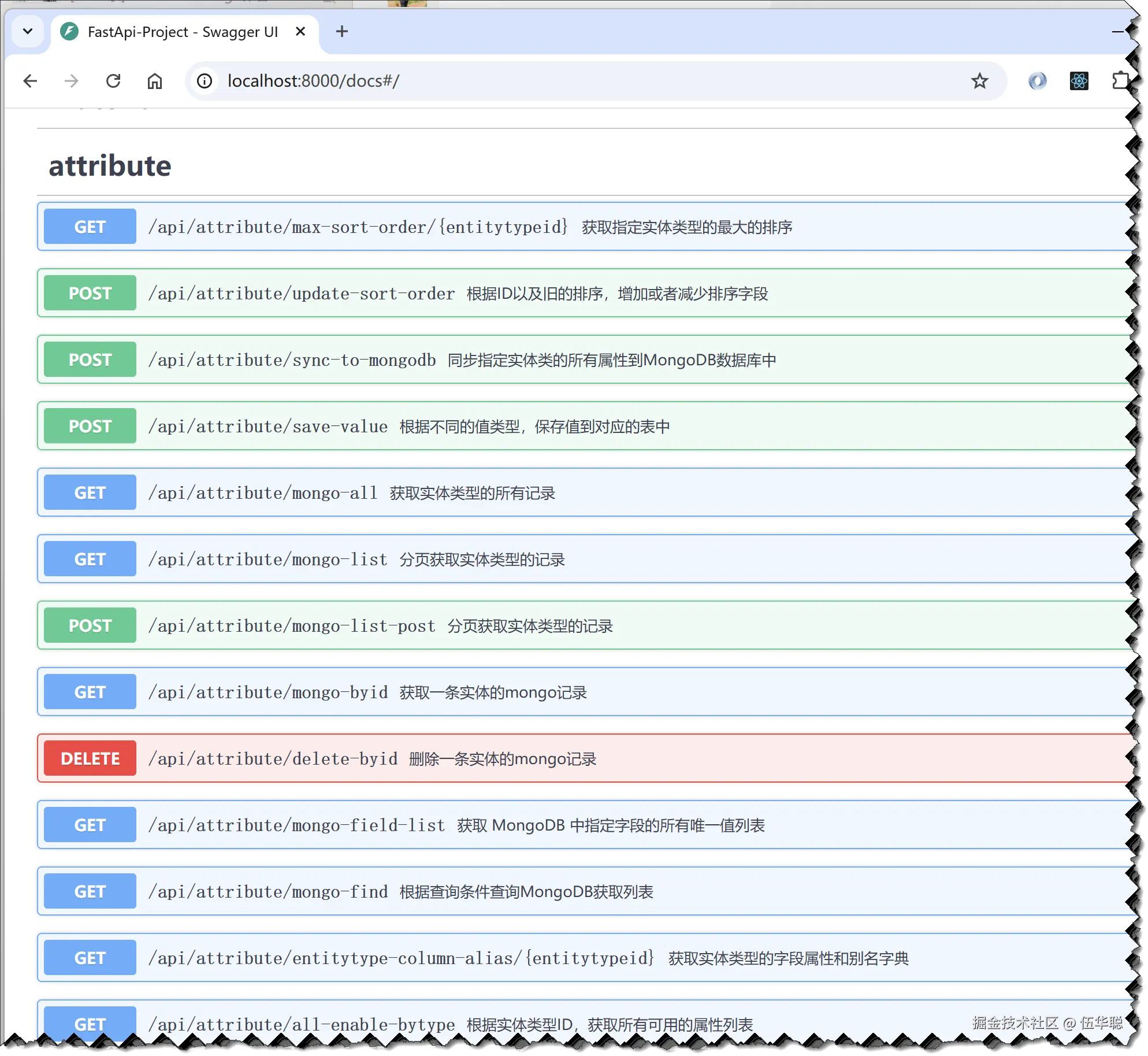The height and width of the screenshot is (1056, 1148).
Task: Close the Swagger UI tab
Action: click(x=300, y=31)
